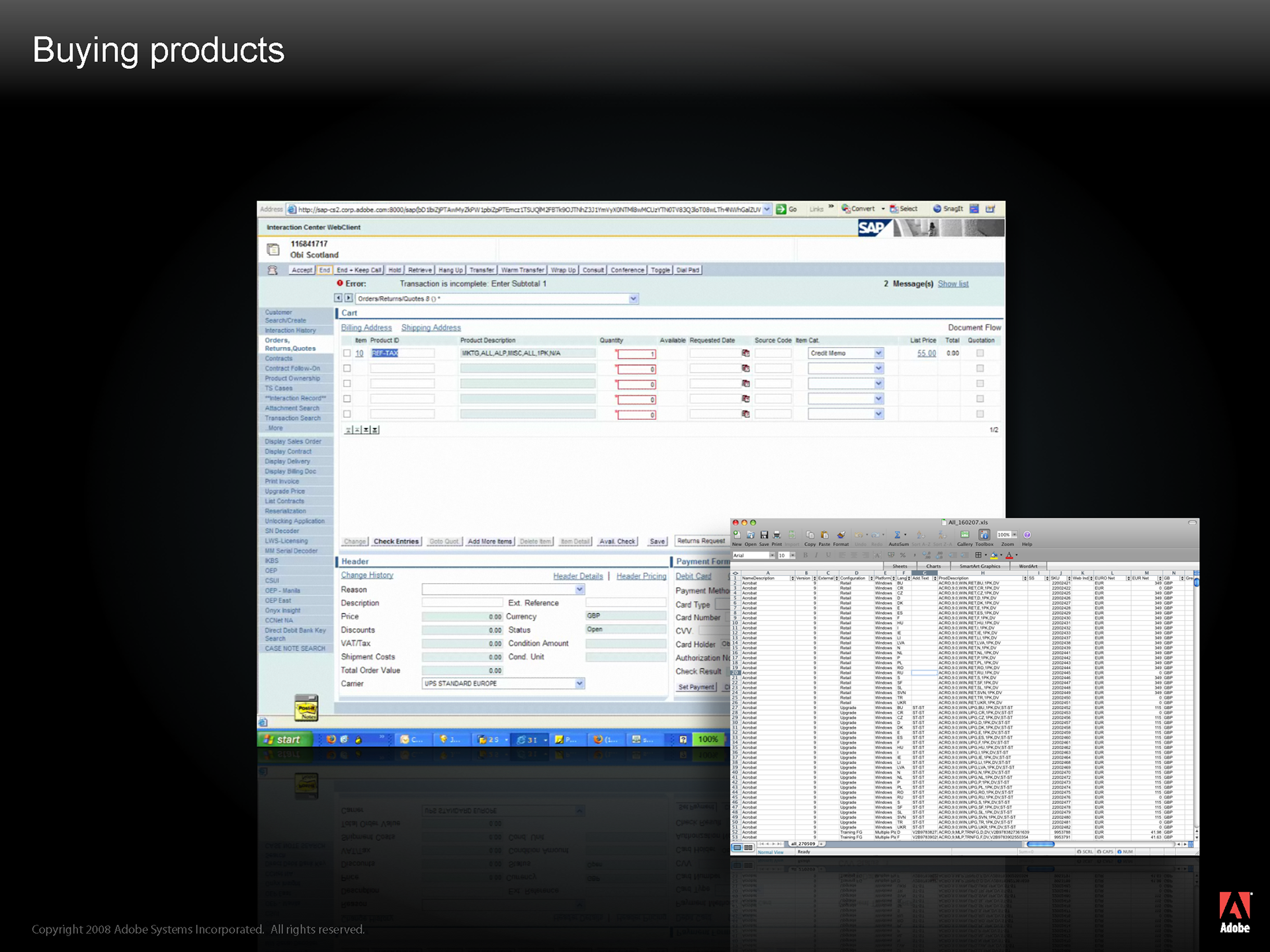The image size is (1270, 952).
Task: Click the Excel Save toolbar icon
Action: (x=764, y=535)
